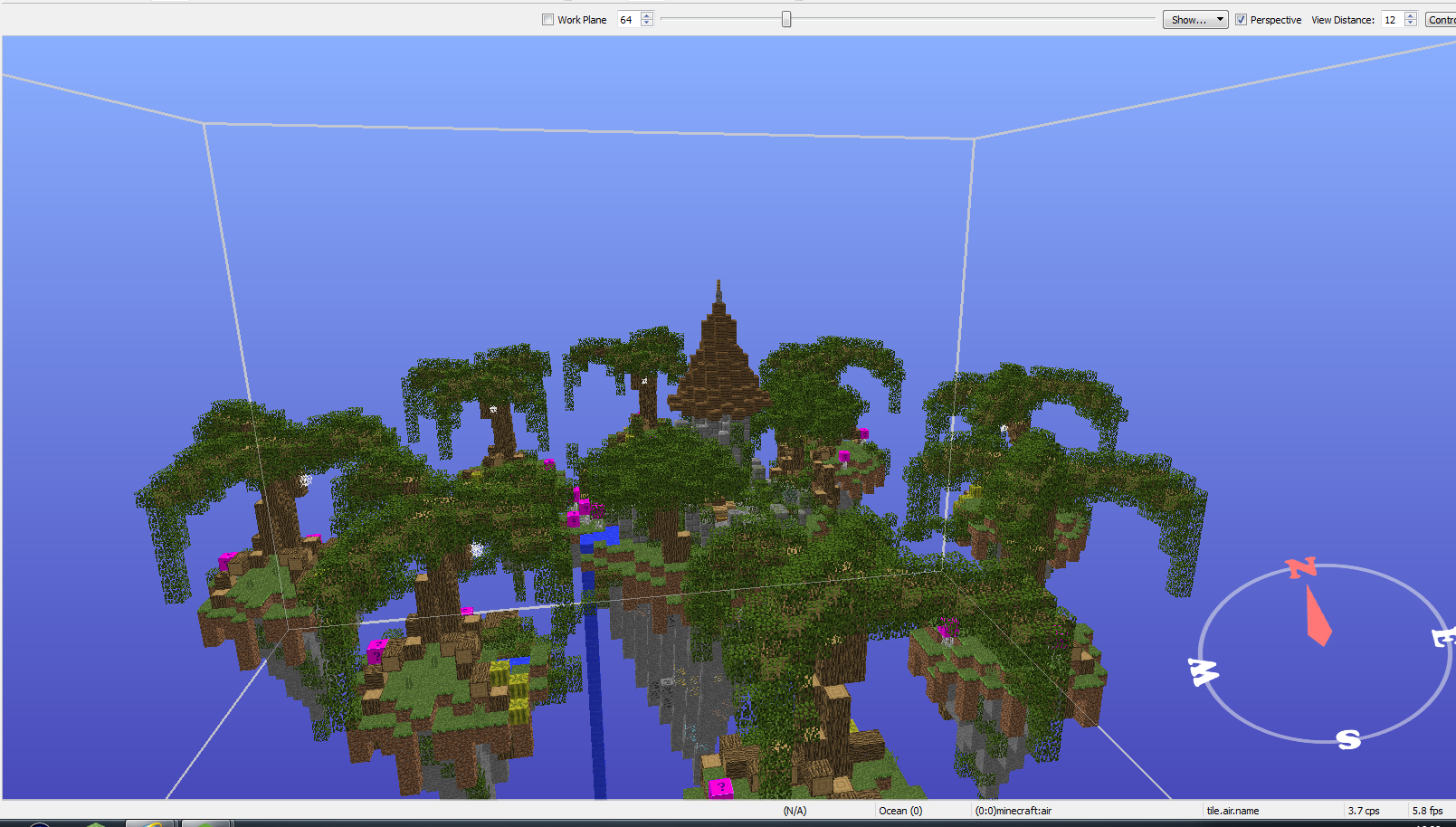Click the "3.7 cps" status readout

click(1364, 811)
